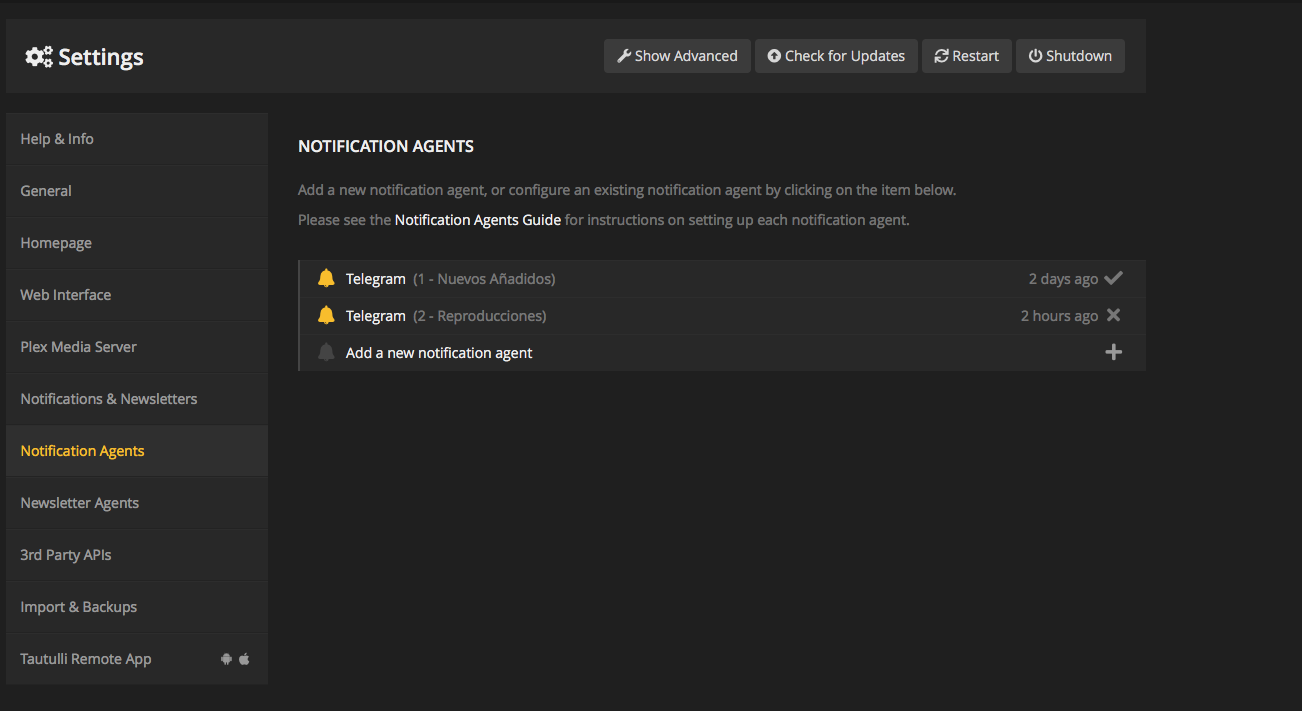This screenshot has width=1302, height=711.
Task: Open the Notification Agents Guide link
Action: coord(477,220)
